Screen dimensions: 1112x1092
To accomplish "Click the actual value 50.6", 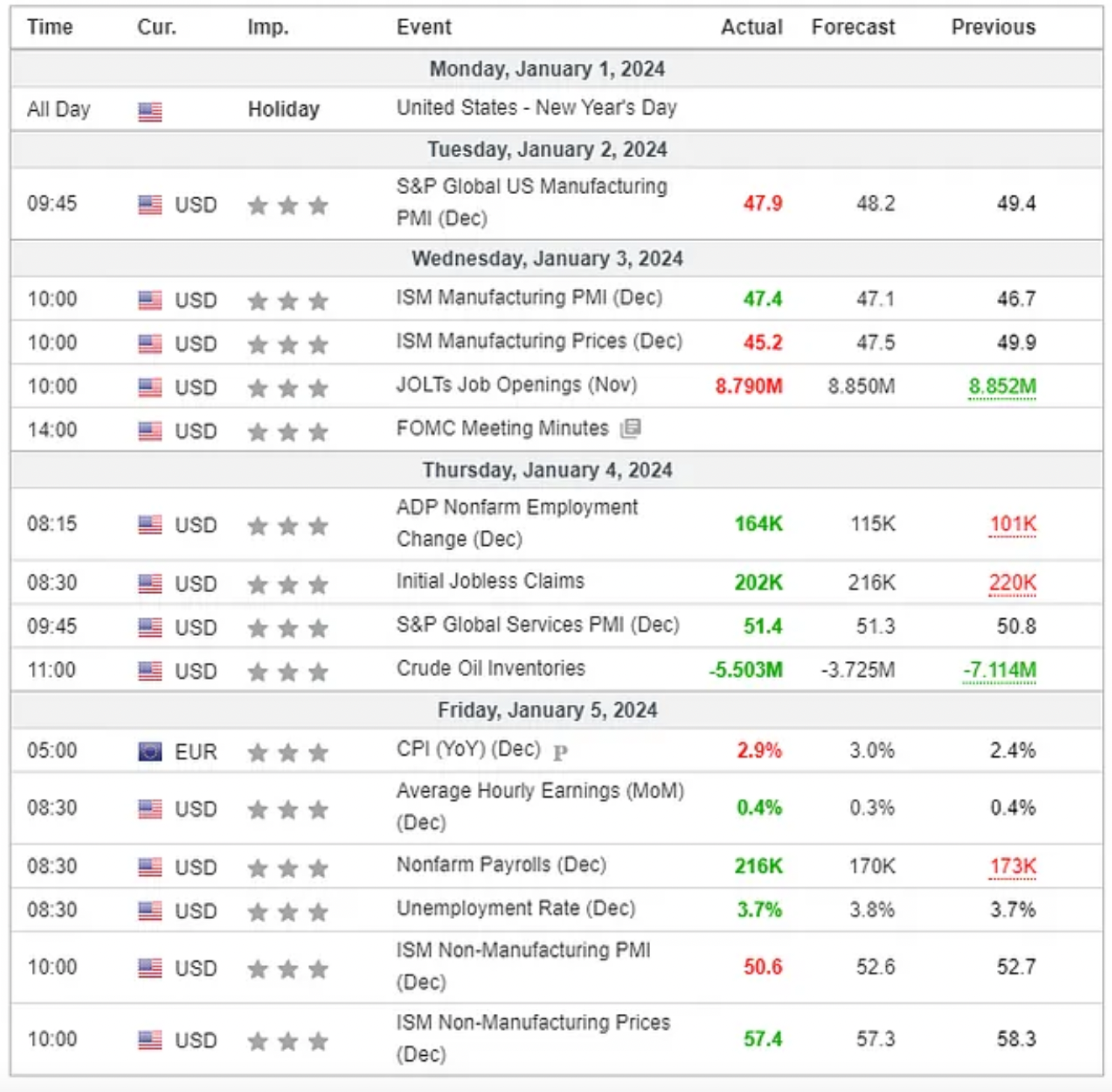I will [763, 968].
